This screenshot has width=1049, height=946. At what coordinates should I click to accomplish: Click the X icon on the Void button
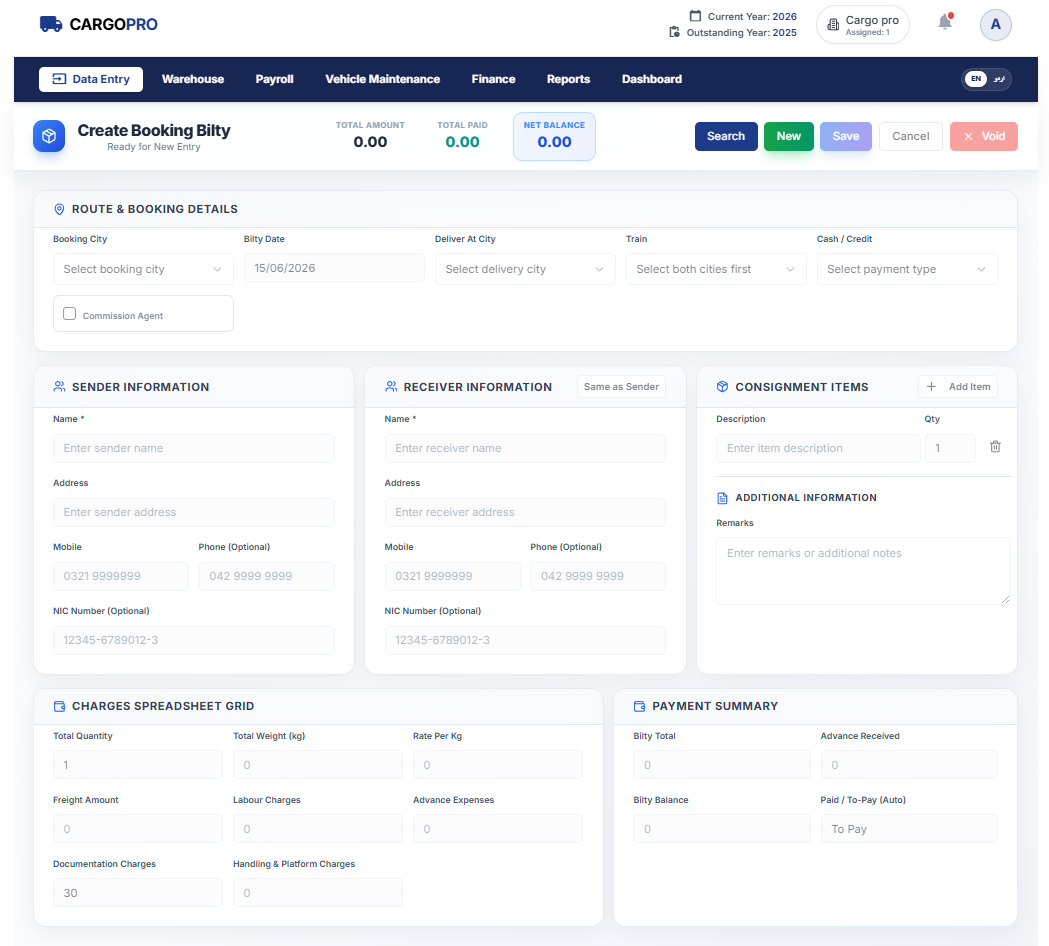[x=968, y=136]
